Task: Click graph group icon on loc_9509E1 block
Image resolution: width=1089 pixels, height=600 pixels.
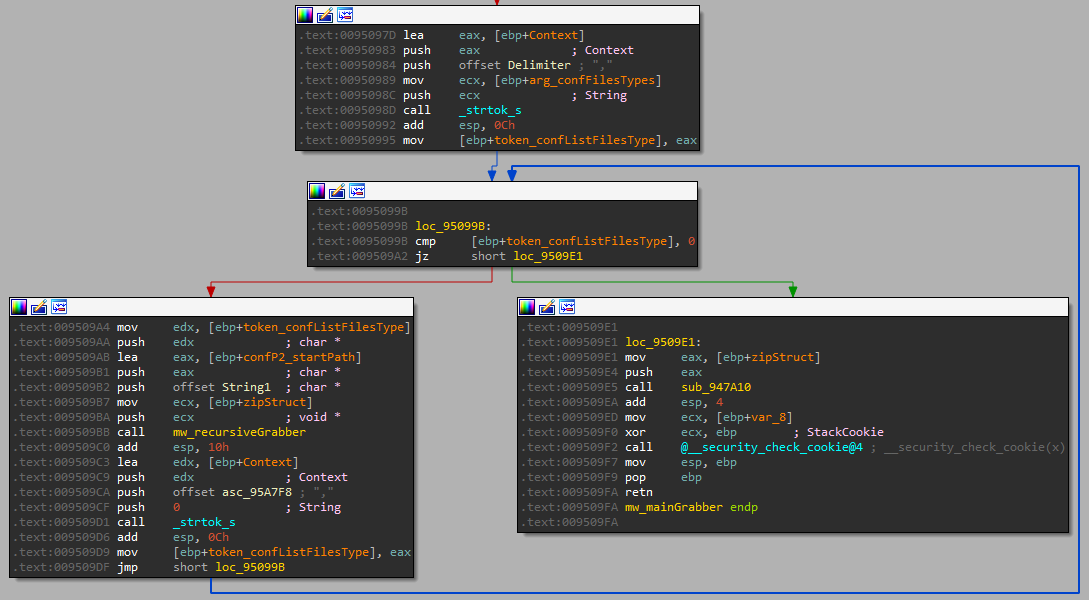Action: pyautogui.click(x=567, y=307)
